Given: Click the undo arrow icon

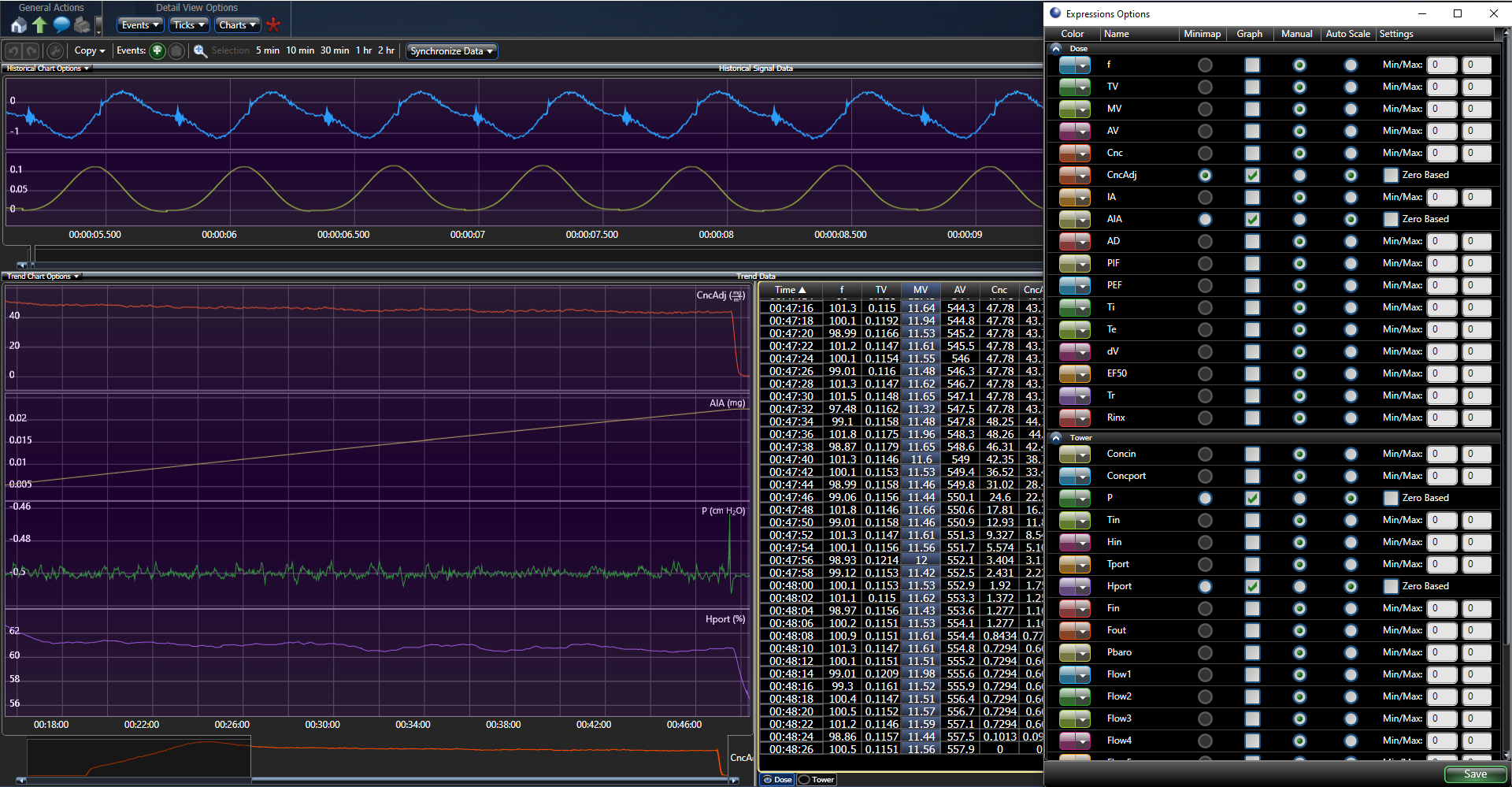Looking at the screenshot, I should 13,51.
